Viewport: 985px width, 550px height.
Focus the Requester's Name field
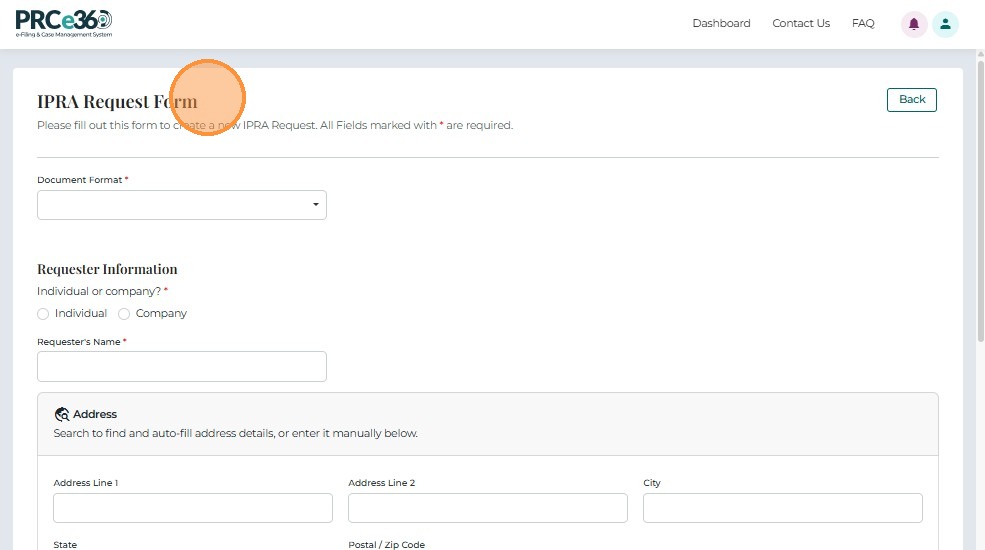pyautogui.click(x=182, y=367)
